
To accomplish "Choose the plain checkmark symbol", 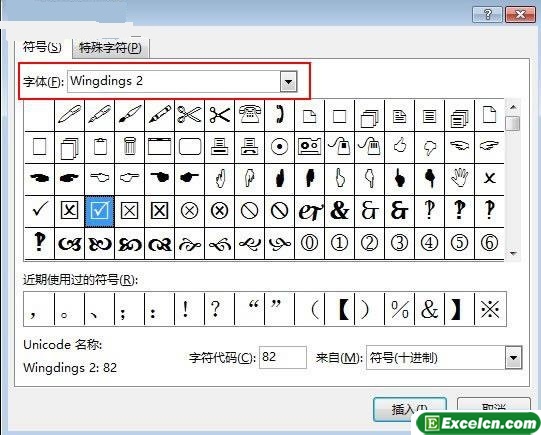I will click(x=39, y=210).
